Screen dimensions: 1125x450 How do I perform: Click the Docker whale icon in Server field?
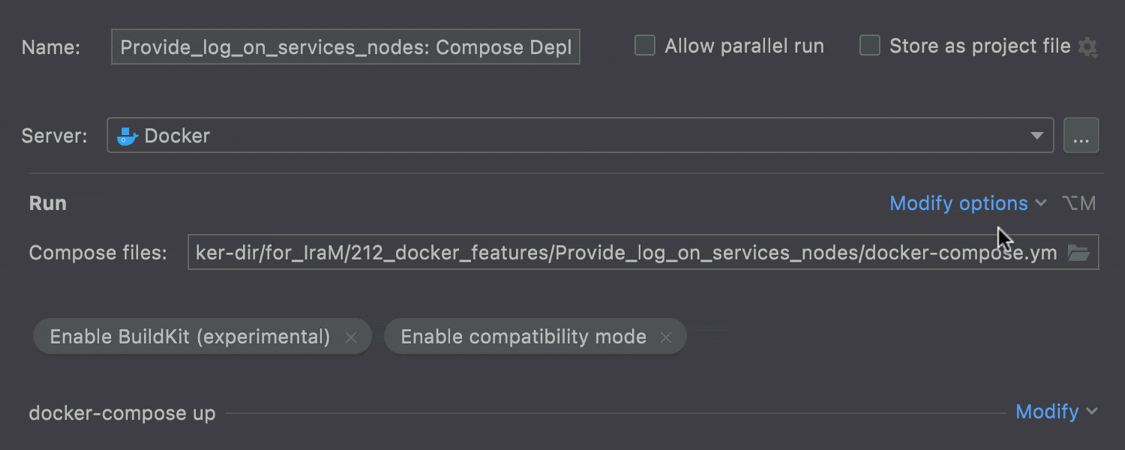126,136
